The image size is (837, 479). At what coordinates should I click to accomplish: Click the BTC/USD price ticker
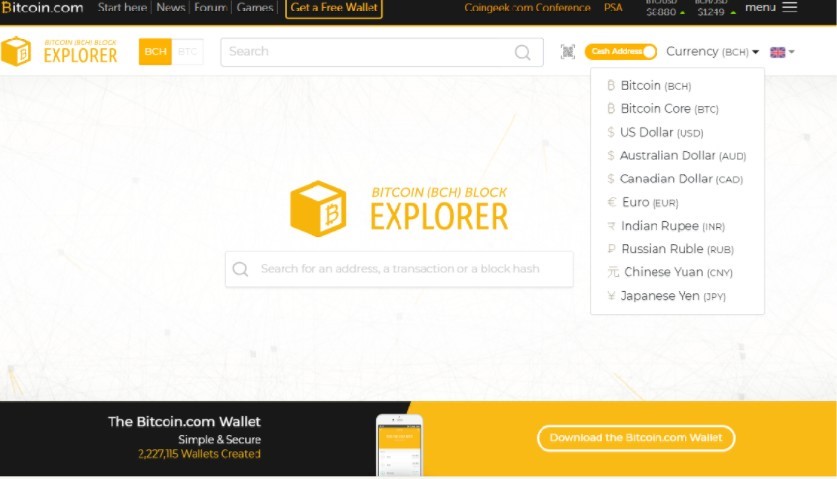[x=666, y=8]
